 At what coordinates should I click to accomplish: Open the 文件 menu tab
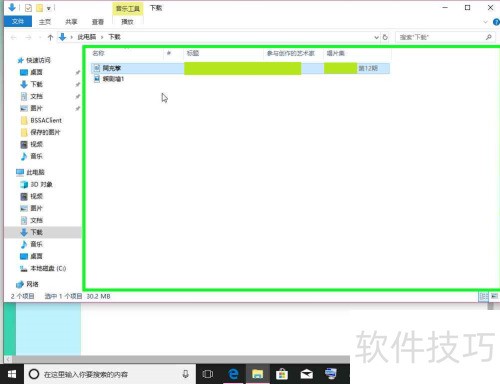coord(18,22)
